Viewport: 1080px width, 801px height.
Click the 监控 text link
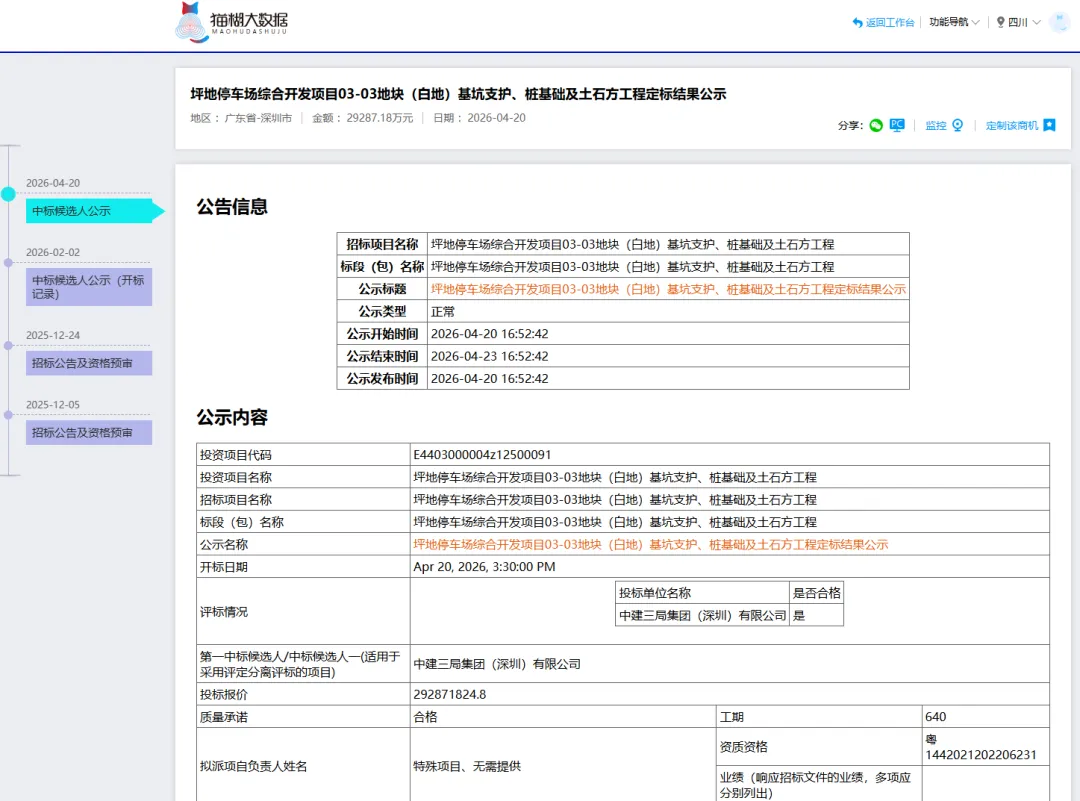coord(935,125)
